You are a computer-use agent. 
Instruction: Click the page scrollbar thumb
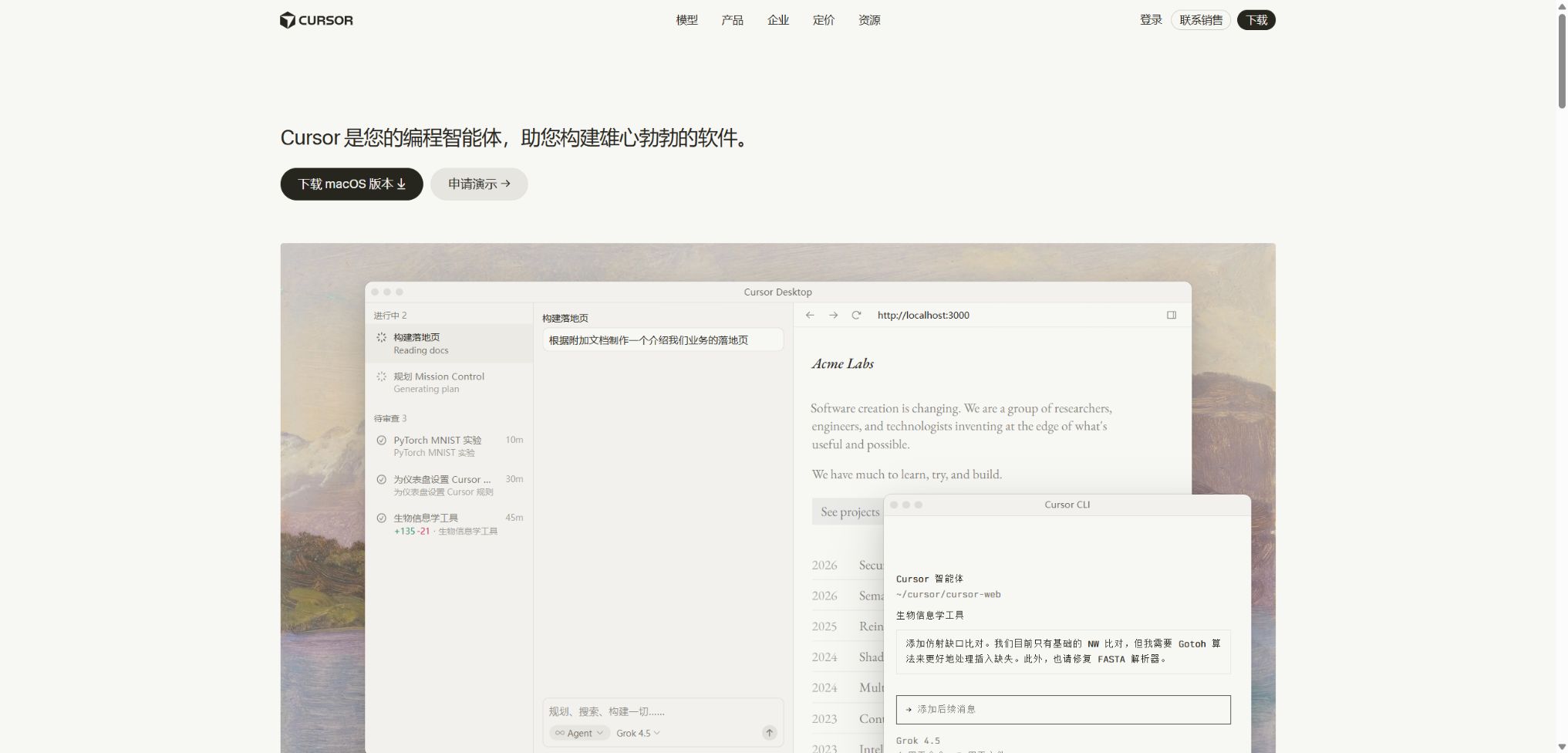[x=1562, y=60]
